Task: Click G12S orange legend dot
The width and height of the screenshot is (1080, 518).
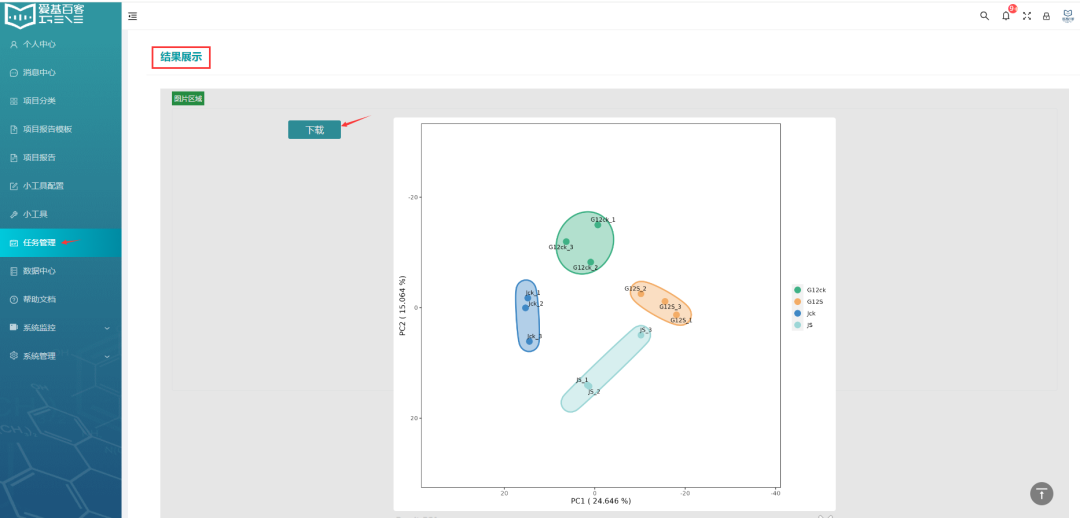Action: (798, 301)
